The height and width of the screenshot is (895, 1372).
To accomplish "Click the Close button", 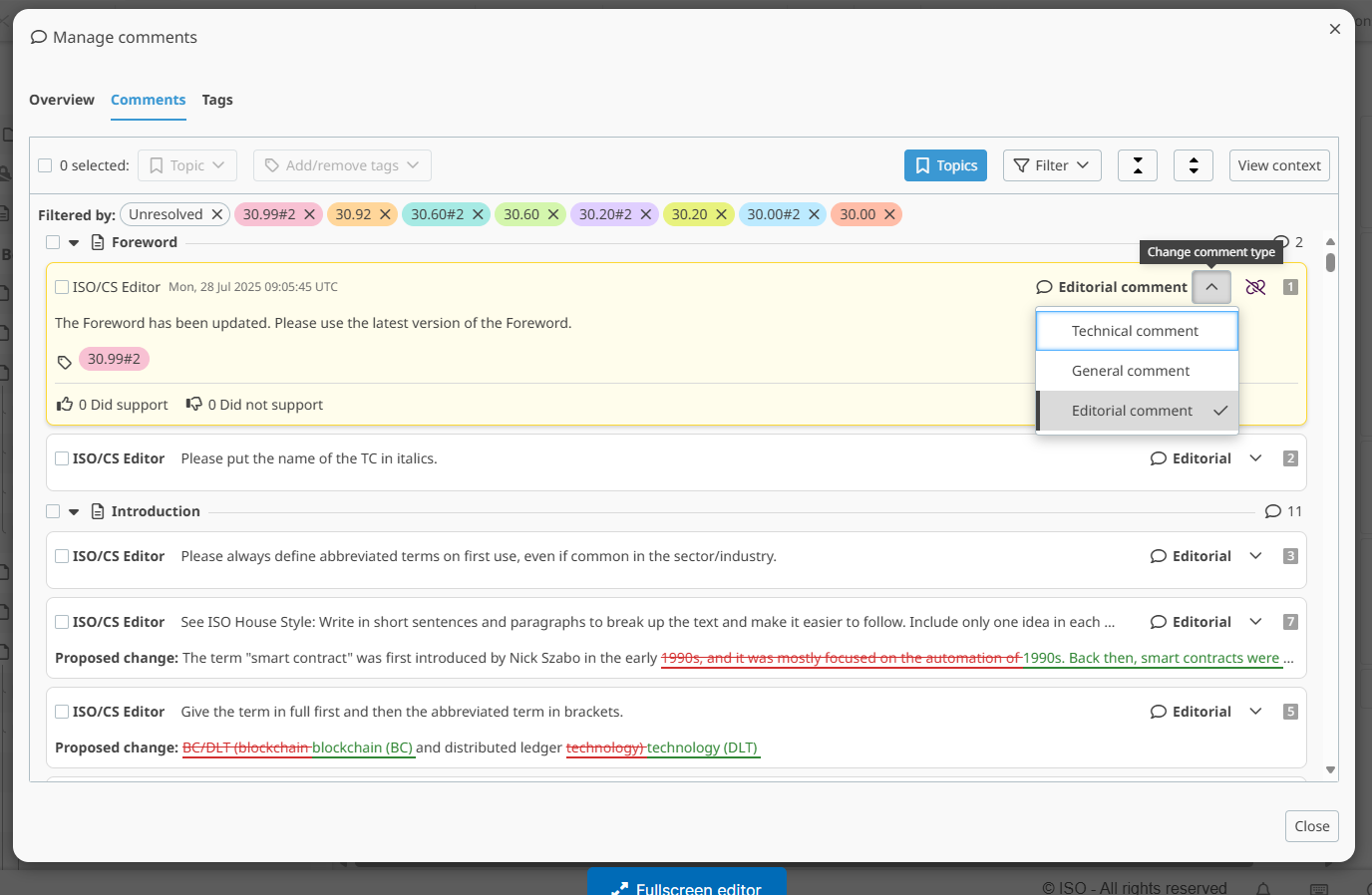I will 1312,826.
